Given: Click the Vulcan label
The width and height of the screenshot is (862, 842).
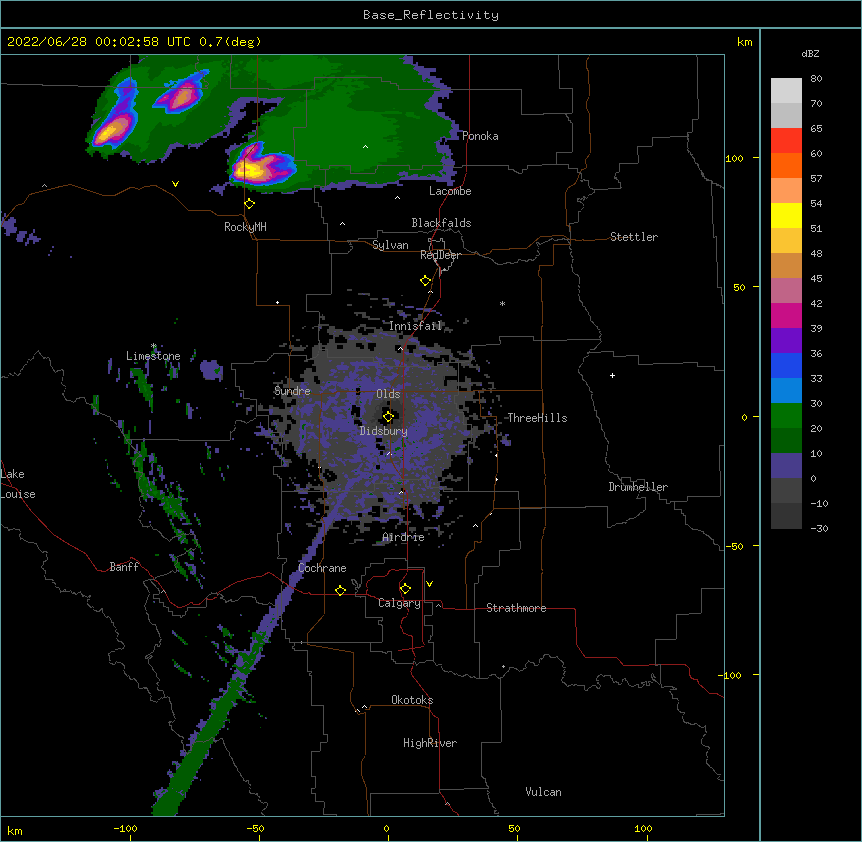Looking at the screenshot, I should (543, 792).
